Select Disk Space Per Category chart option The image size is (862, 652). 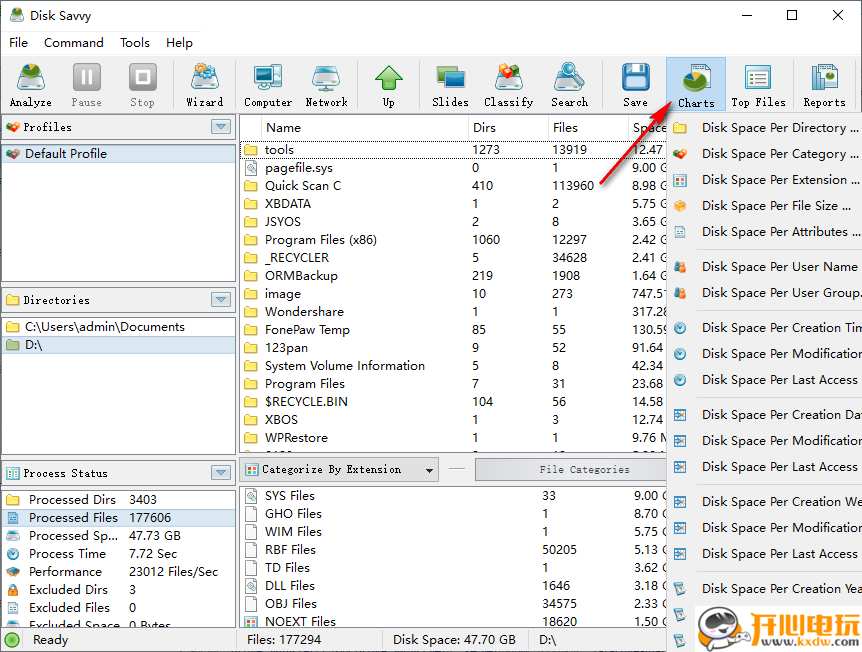tap(780, 154)
